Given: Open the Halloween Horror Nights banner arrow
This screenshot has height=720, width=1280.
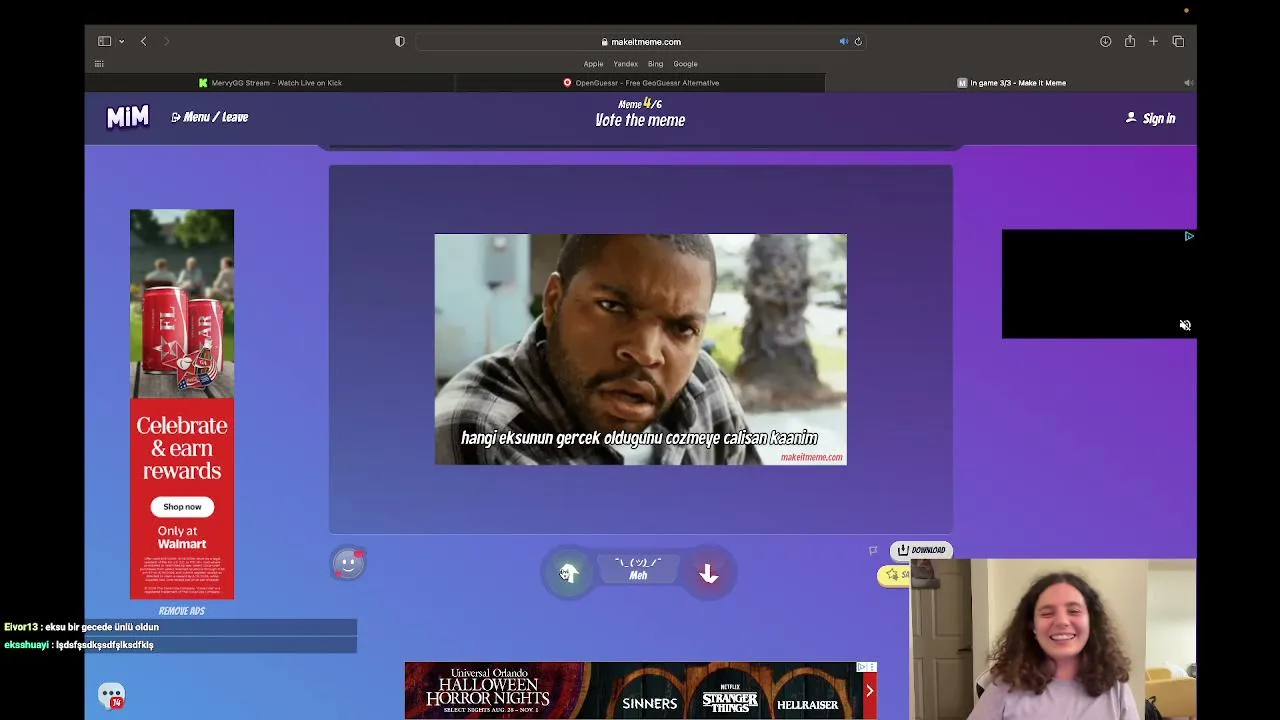Looking at the screenshot, I should tap(869, 691).
